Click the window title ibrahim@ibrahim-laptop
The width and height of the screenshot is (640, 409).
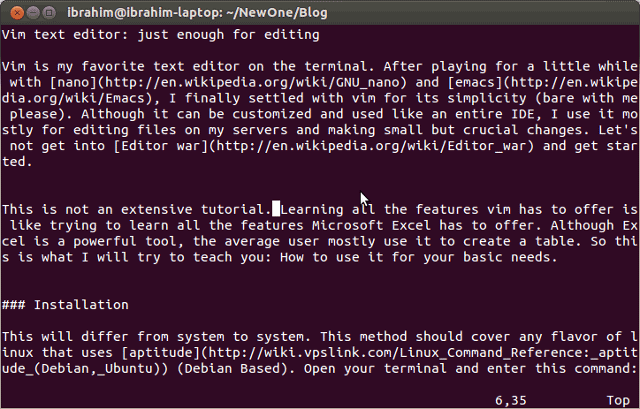197,13
